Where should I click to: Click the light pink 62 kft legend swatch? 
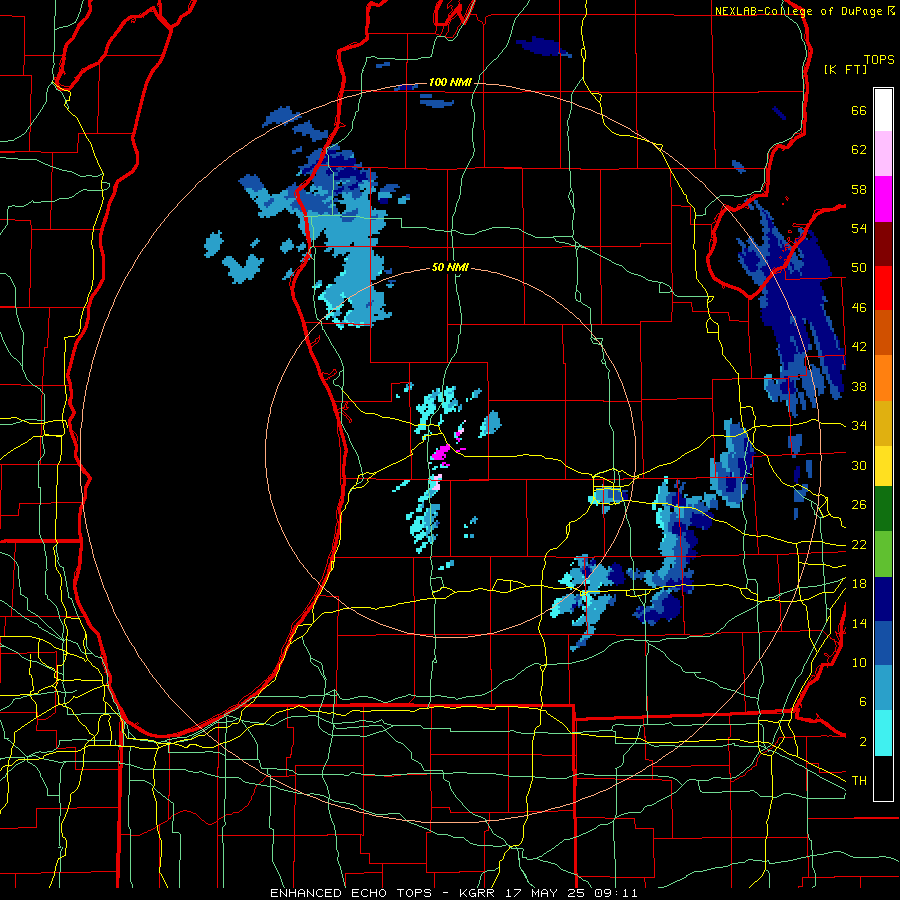(883, 154)
